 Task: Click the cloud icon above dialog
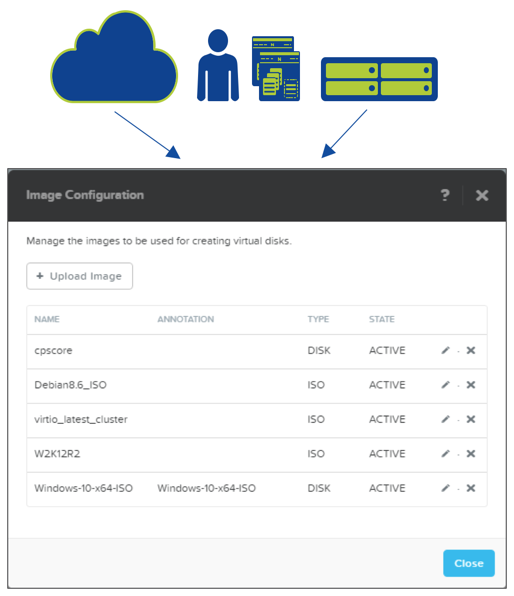pos(114,57)
